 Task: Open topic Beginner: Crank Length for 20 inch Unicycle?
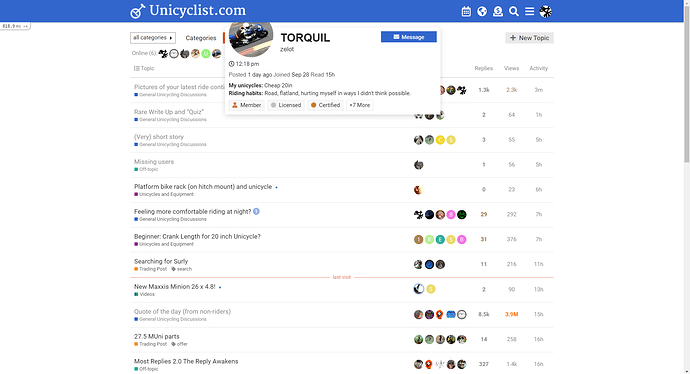(197, 237)
